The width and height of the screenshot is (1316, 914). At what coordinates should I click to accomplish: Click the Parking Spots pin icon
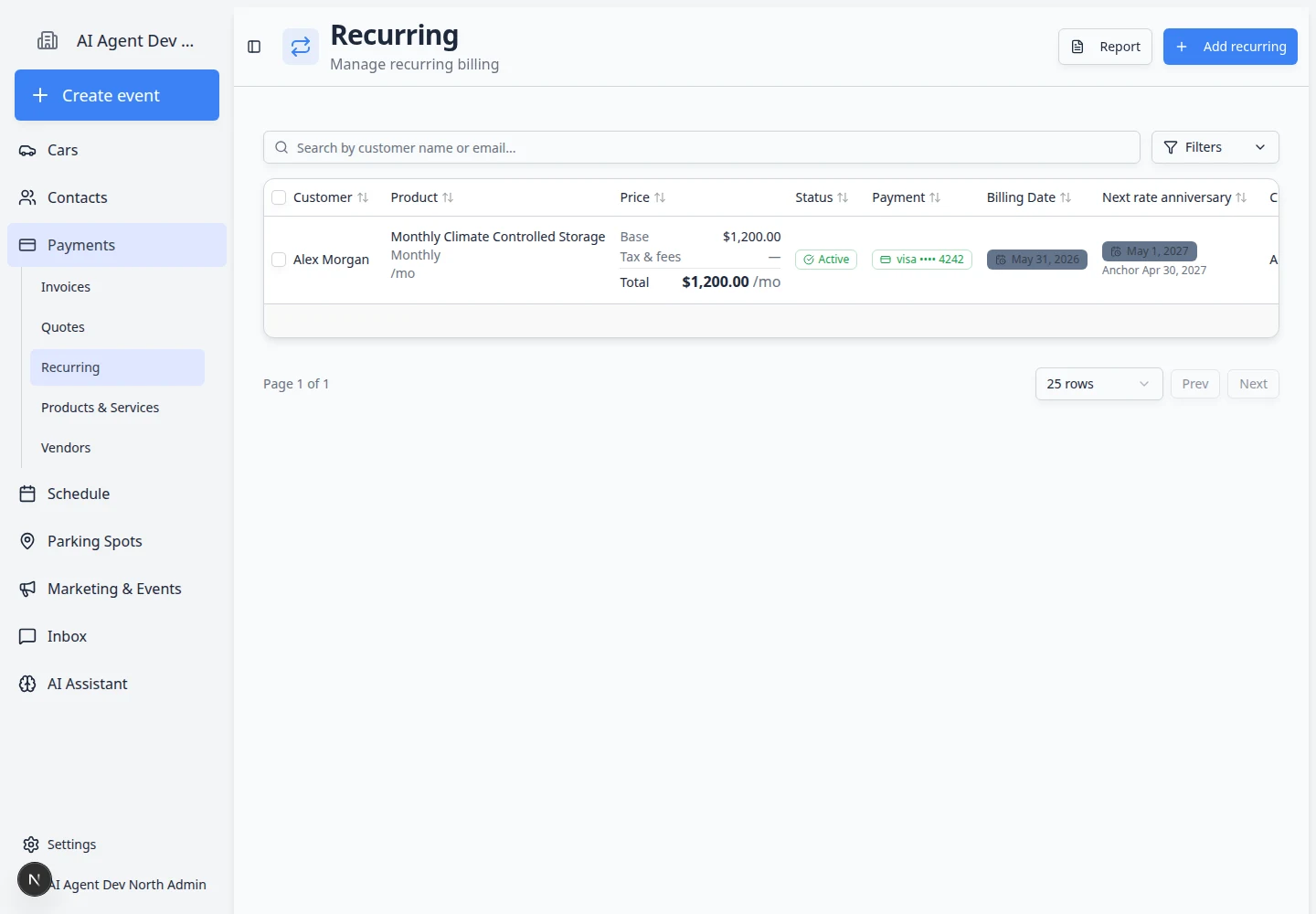click(27, 541)
